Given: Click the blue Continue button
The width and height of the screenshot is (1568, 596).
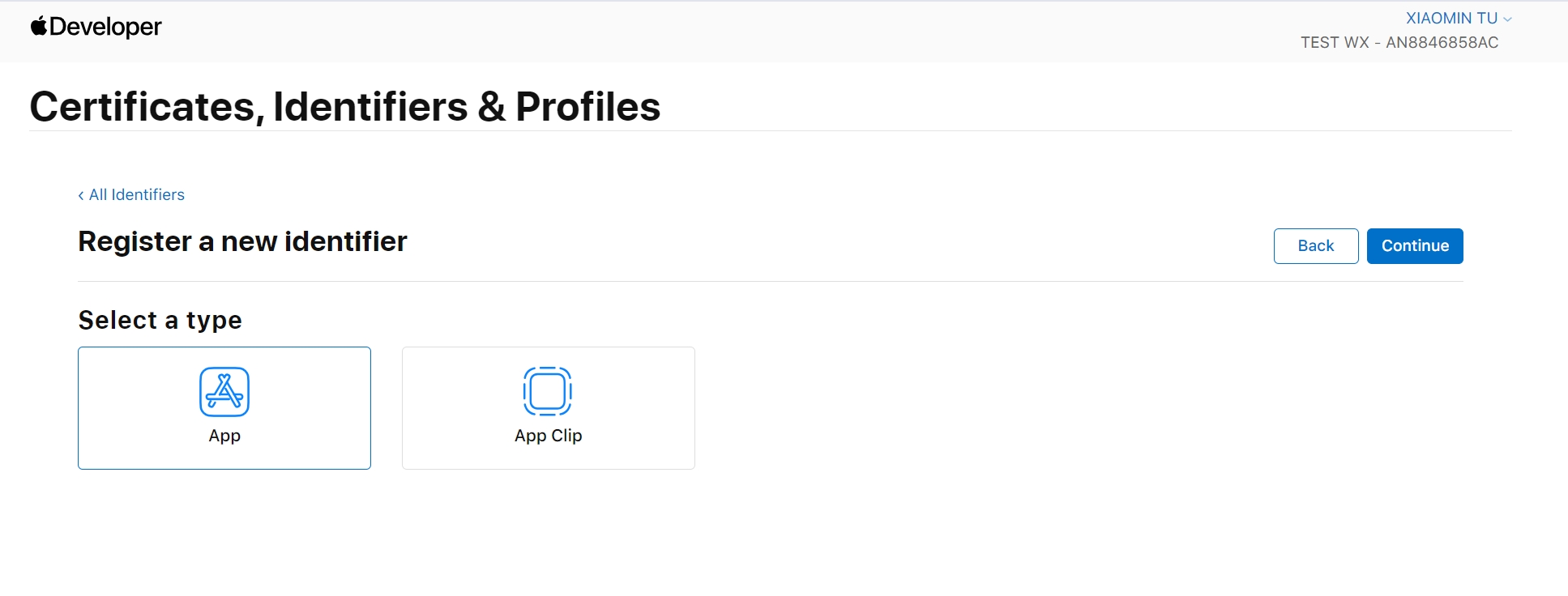Looking at the screenshot, I should coord(1415,246).
